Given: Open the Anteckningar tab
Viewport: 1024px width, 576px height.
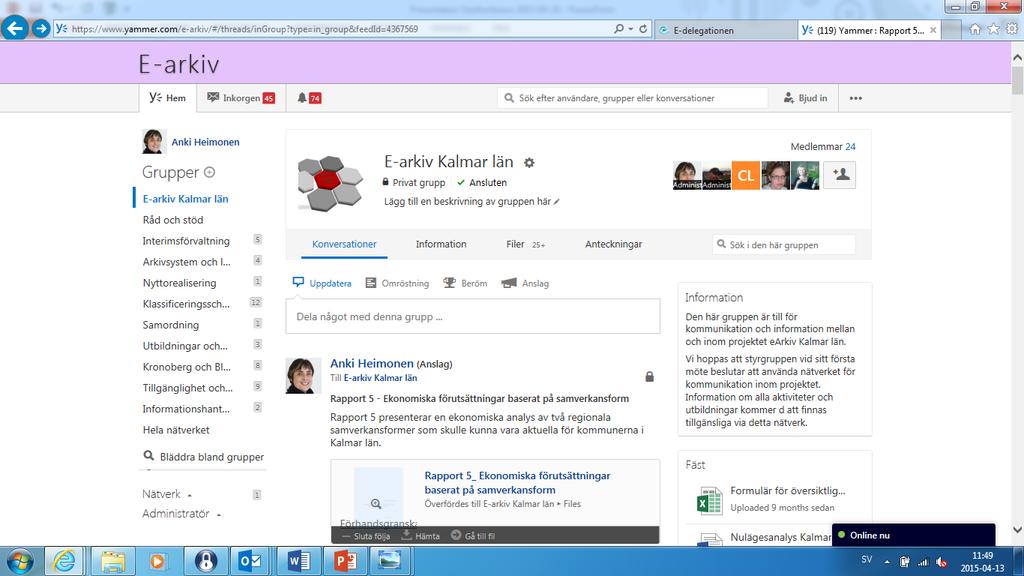Looking at the screenshot, I should tap(613, 244).
